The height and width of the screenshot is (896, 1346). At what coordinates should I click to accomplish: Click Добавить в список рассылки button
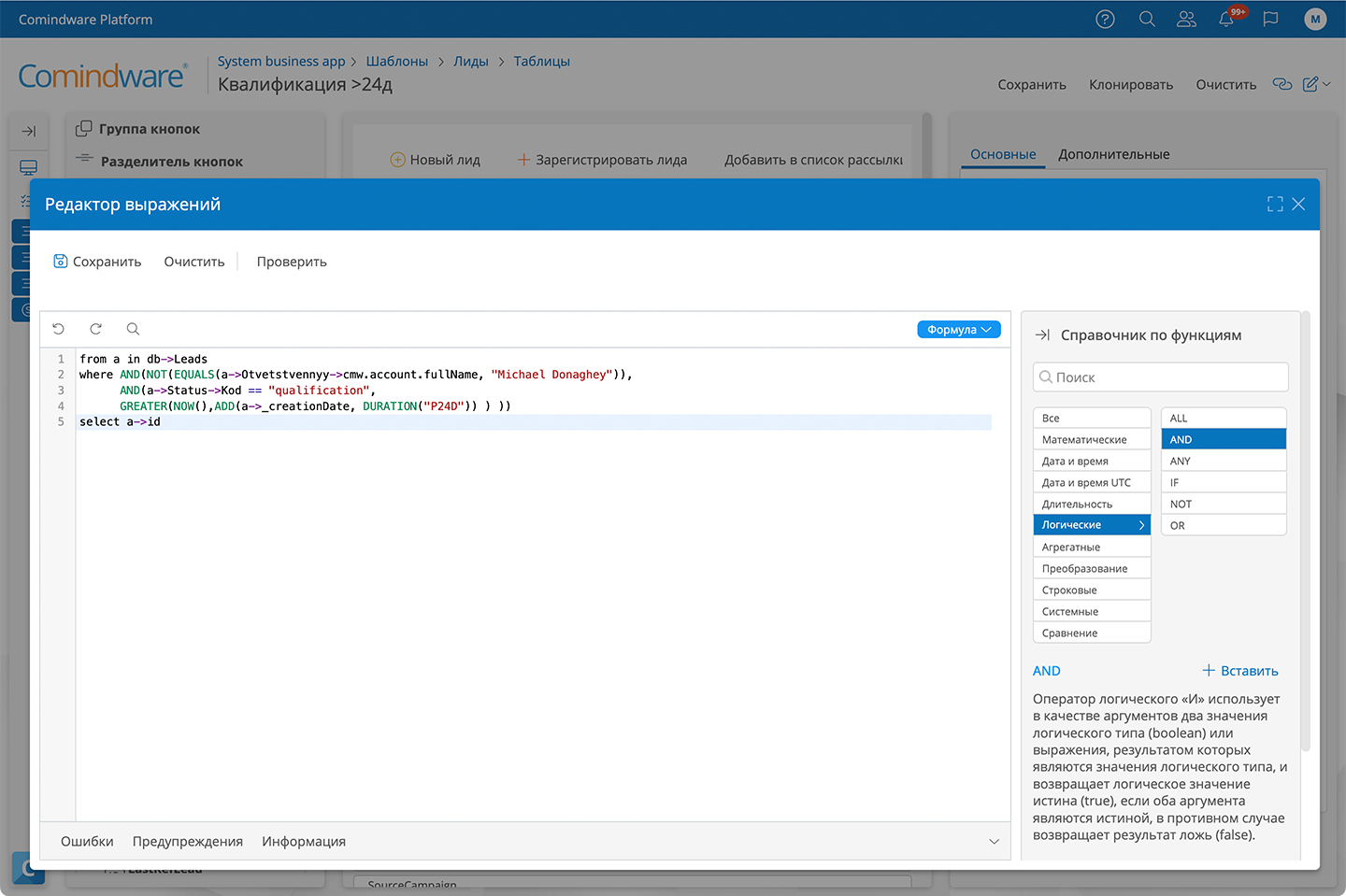813,160
